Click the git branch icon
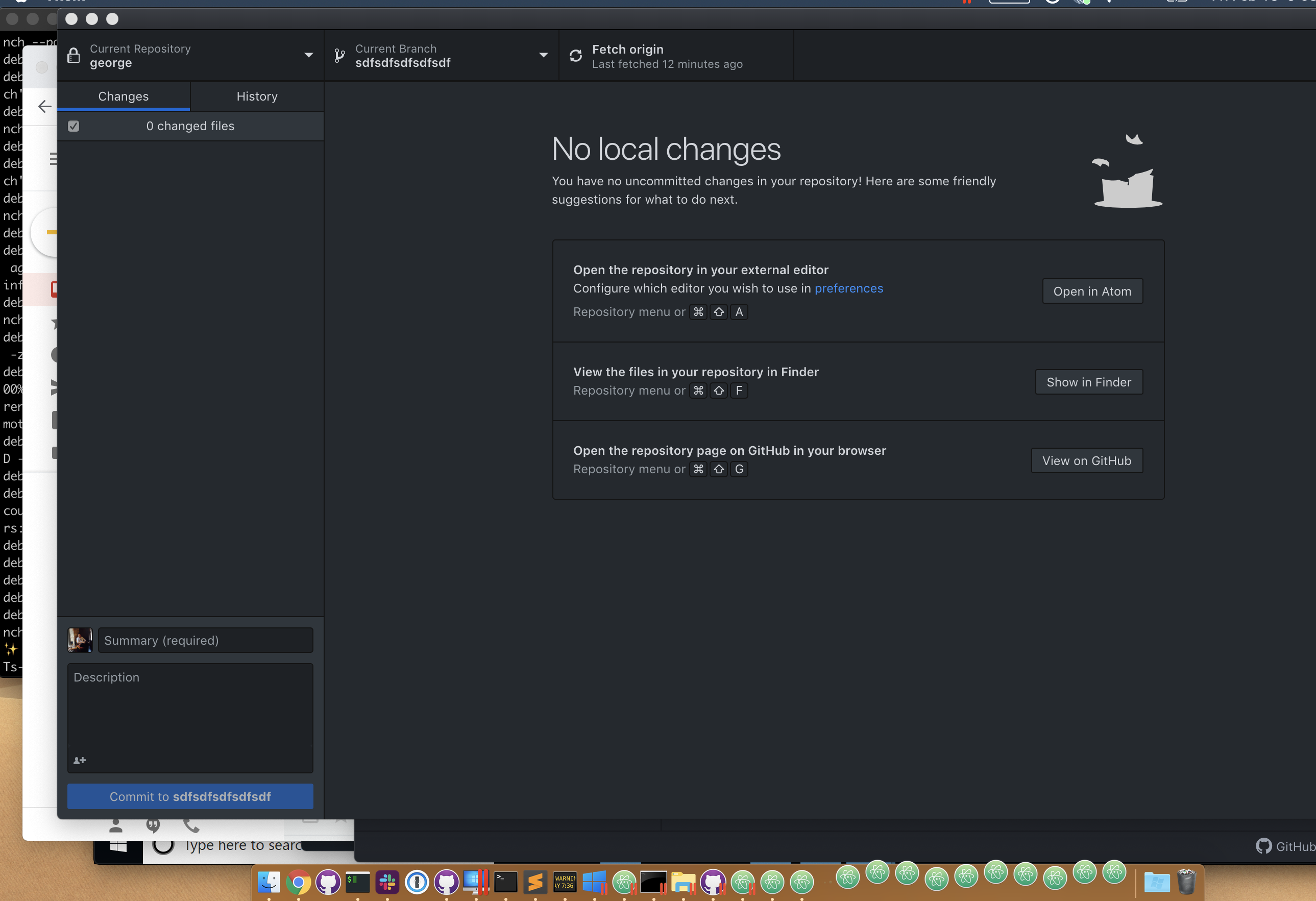 (340, 56)
